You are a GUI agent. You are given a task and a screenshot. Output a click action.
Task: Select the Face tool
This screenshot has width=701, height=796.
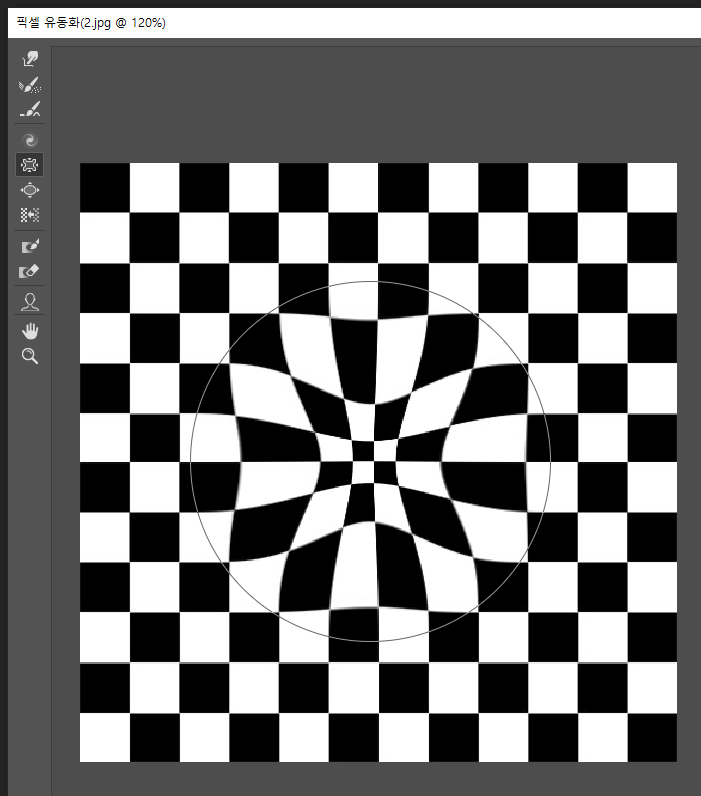point(30,302)
